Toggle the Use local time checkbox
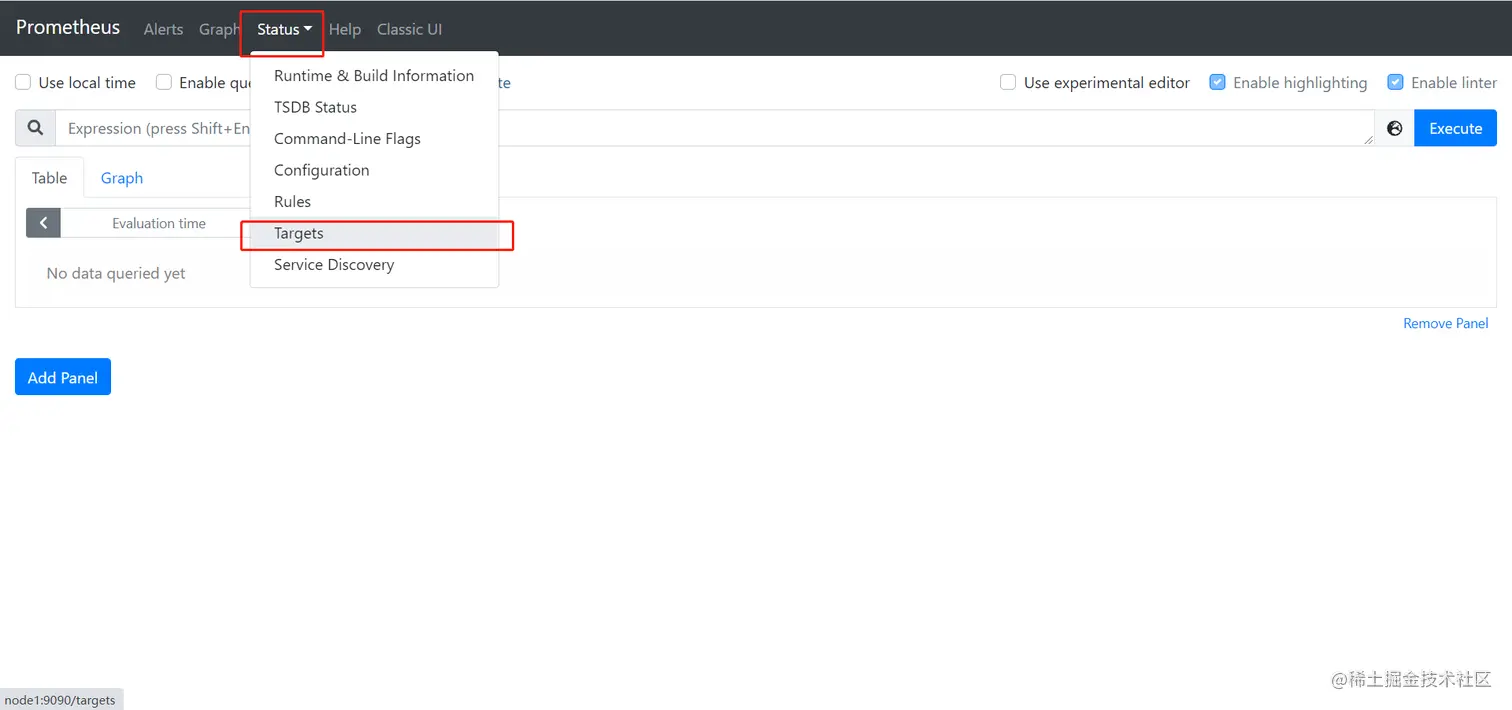The image size is (1512, 710). (23, 83)
